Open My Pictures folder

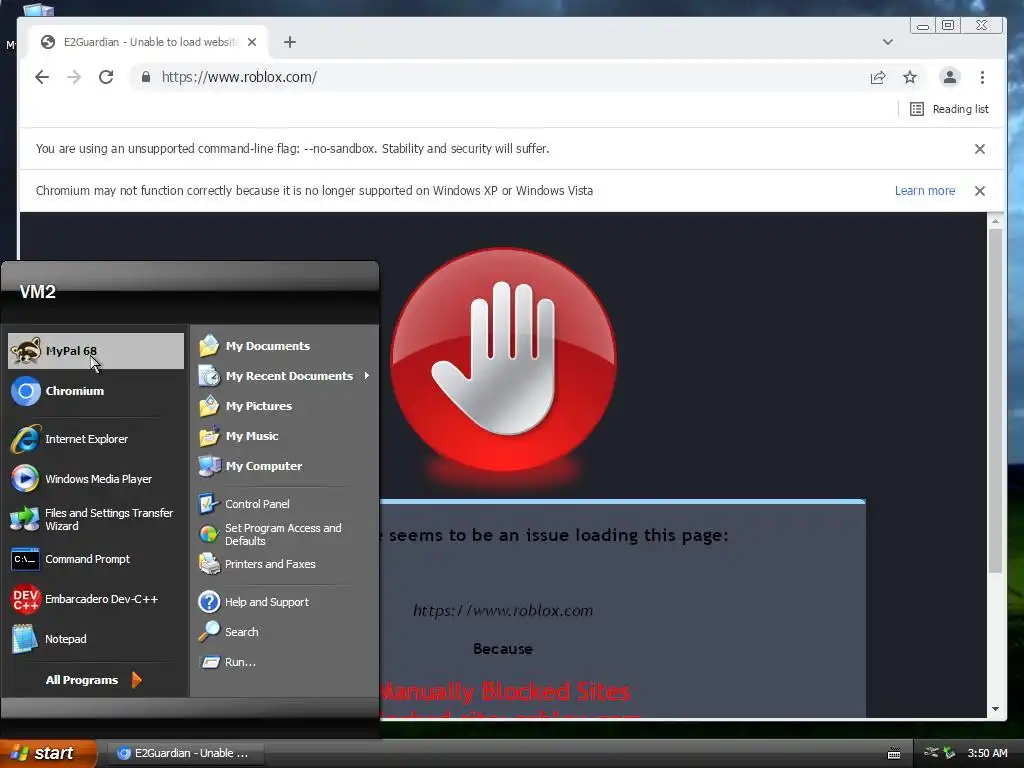(x=284, y=406)
